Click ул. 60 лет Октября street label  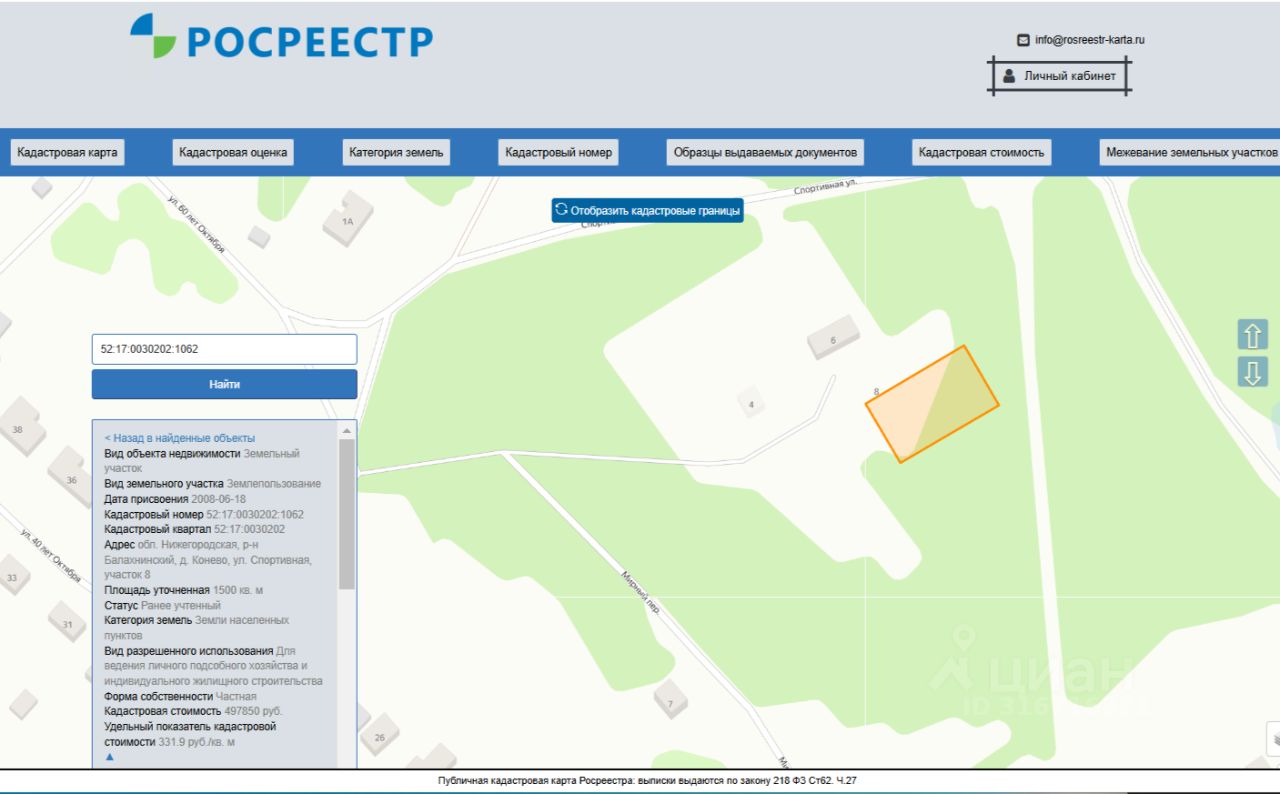click(196, 225)
